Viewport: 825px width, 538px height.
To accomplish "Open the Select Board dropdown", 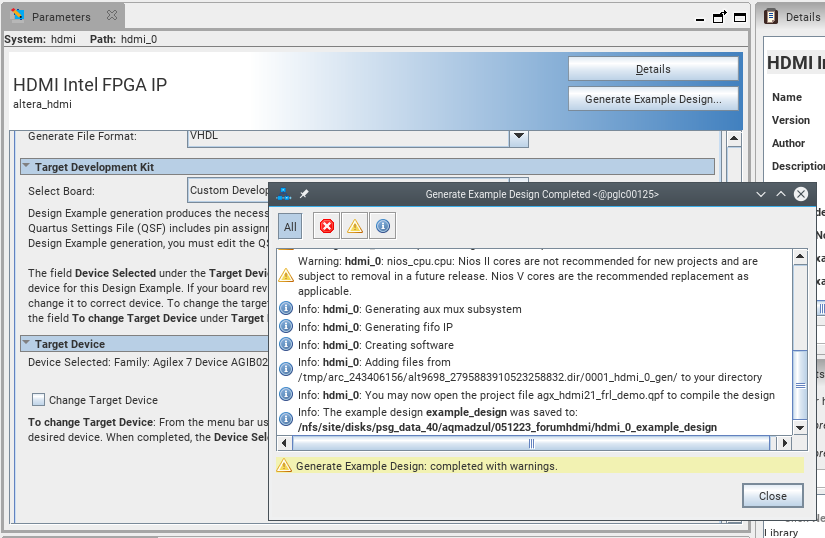I will [228, 190].
